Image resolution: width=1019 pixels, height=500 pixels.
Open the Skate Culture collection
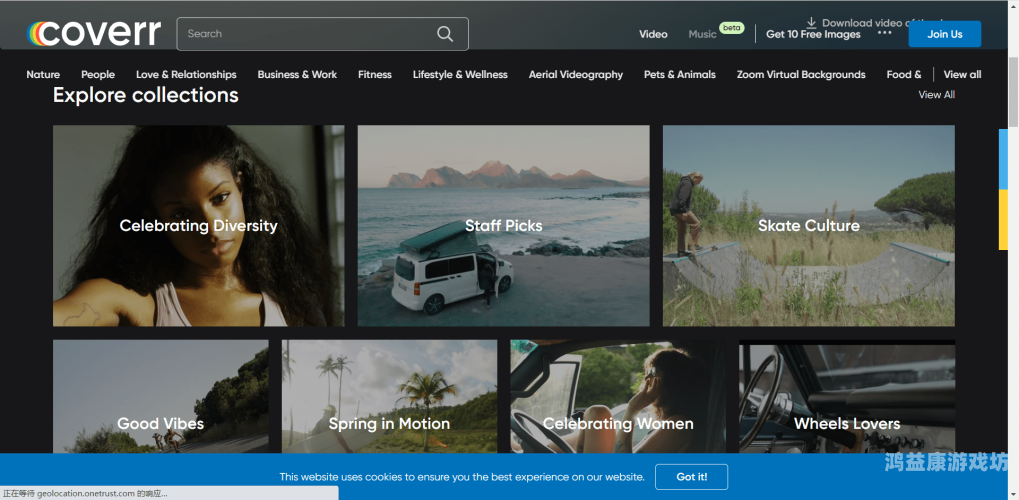[808, 225]
